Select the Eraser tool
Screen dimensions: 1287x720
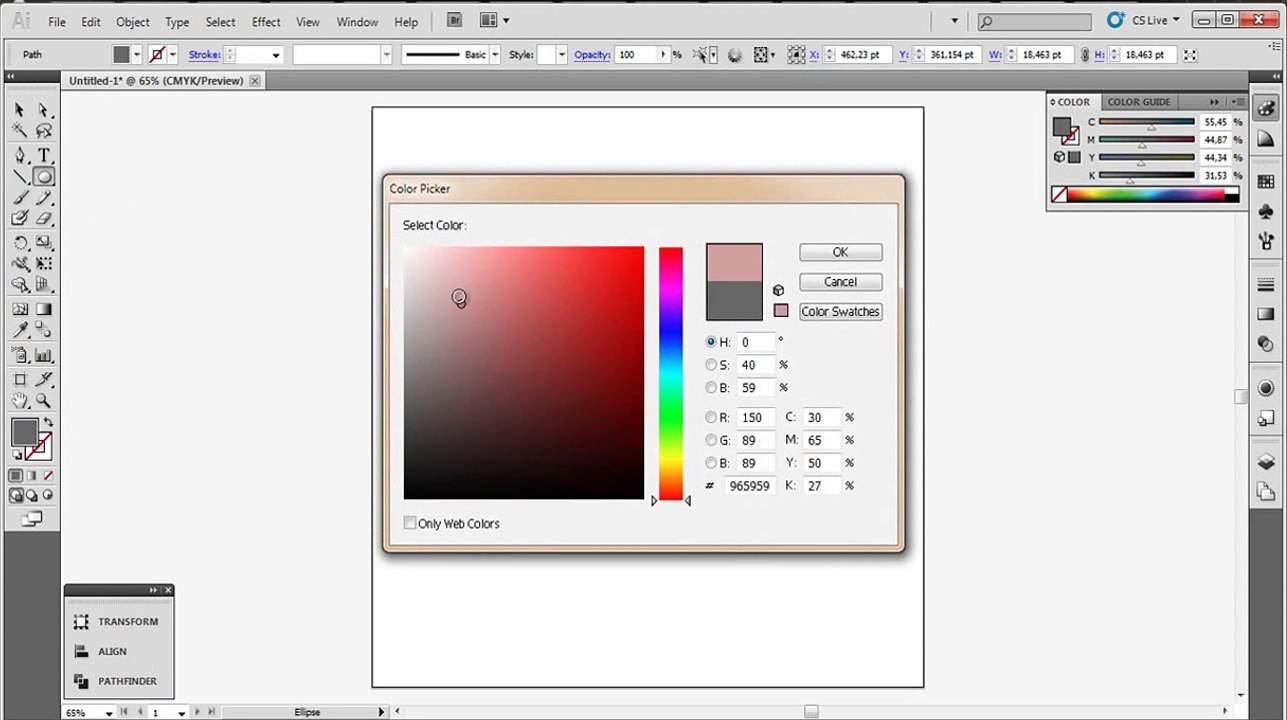click(44, 218)
